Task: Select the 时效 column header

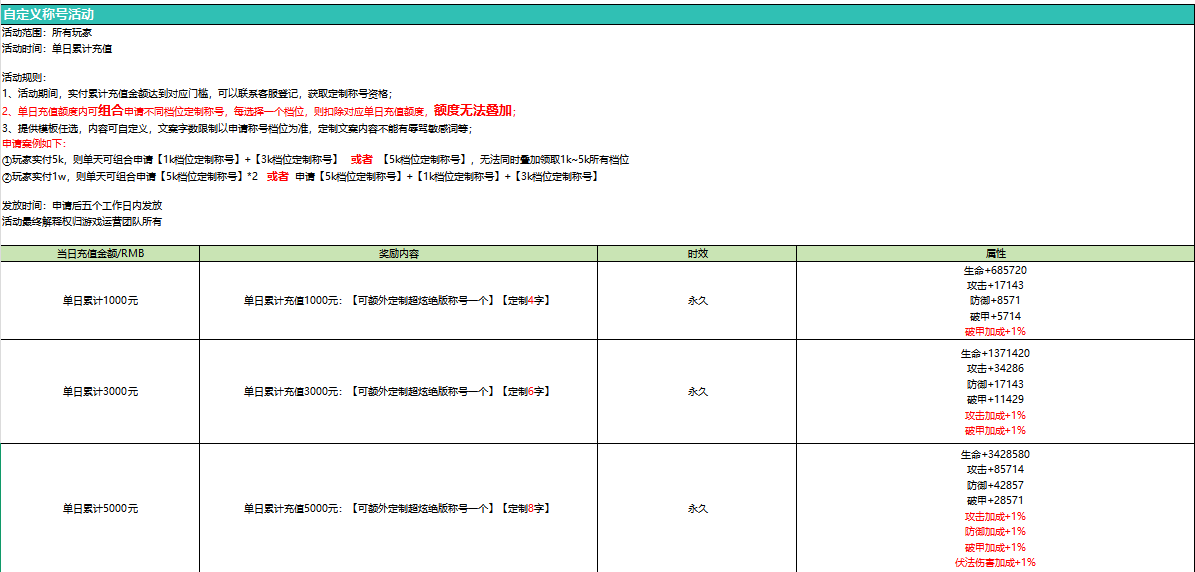Action: [697, 254]
